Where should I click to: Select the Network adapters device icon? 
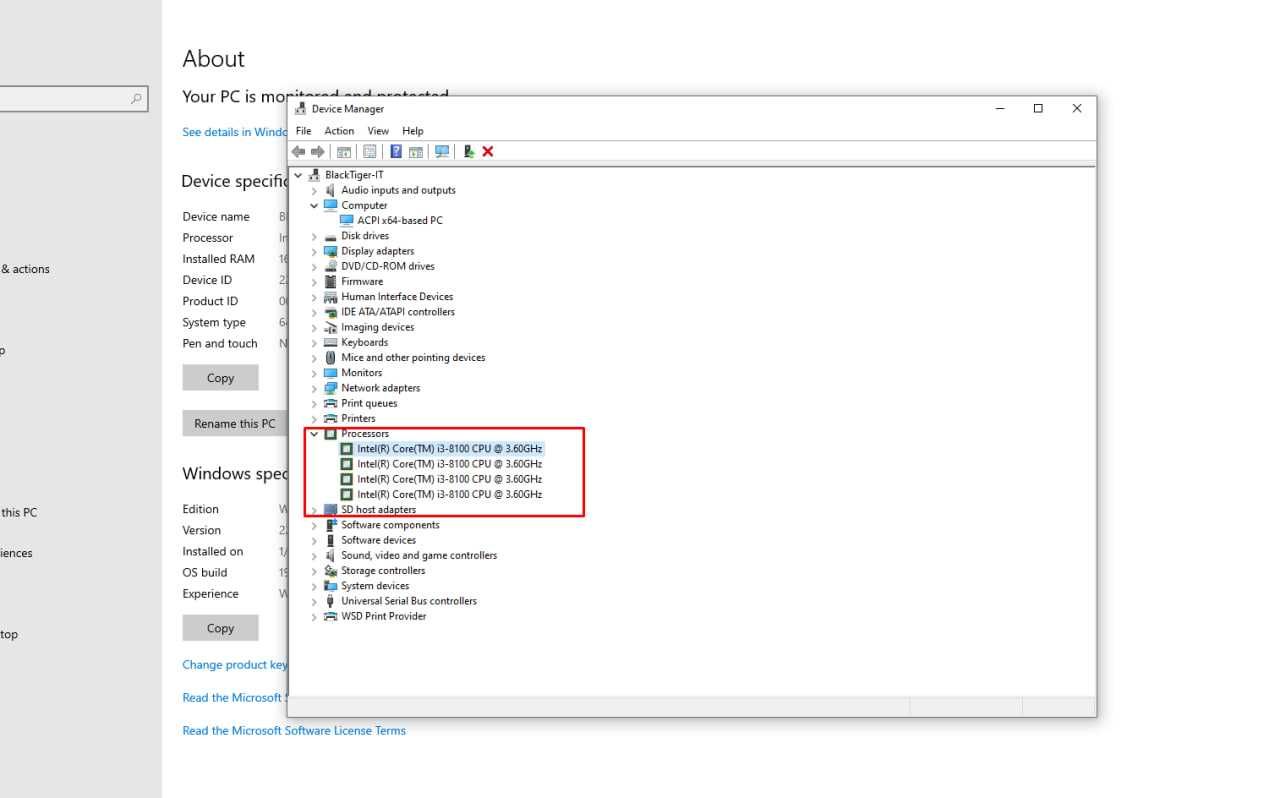pyautogui.click(x=331, y=388)
